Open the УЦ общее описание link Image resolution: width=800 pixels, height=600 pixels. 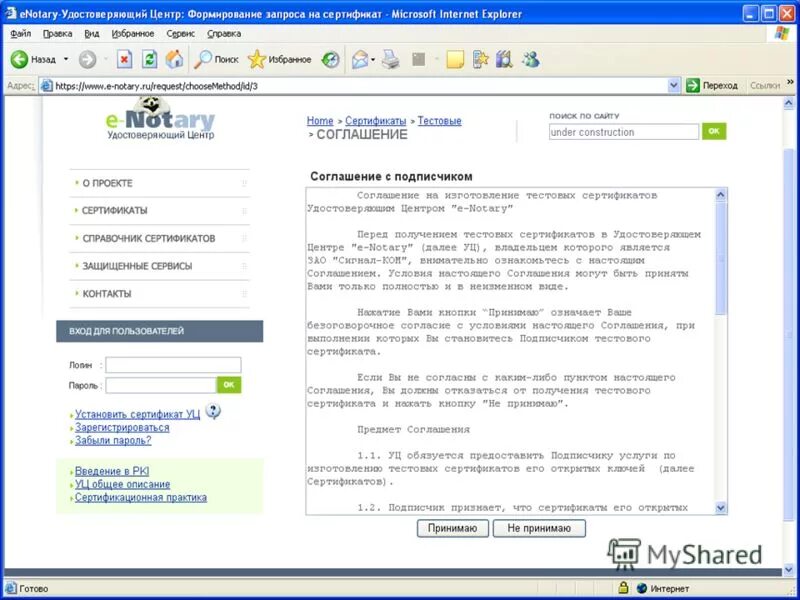[122, 484]
